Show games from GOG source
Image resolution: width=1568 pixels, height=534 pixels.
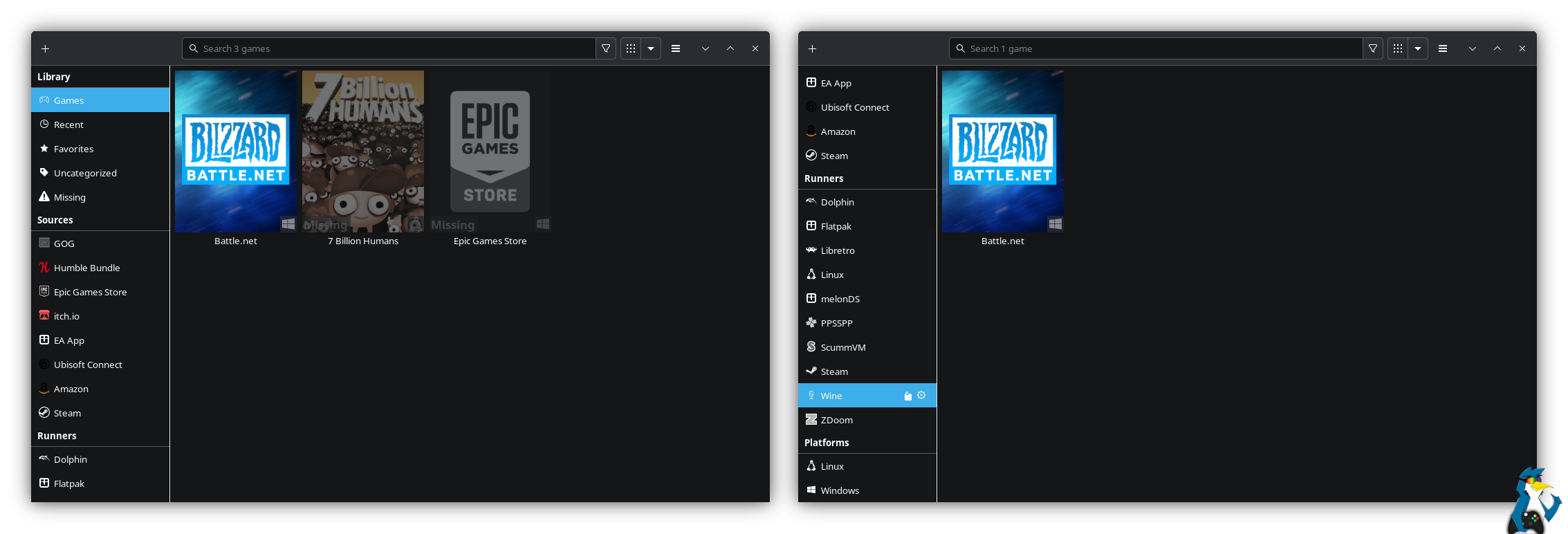[64, 243]
